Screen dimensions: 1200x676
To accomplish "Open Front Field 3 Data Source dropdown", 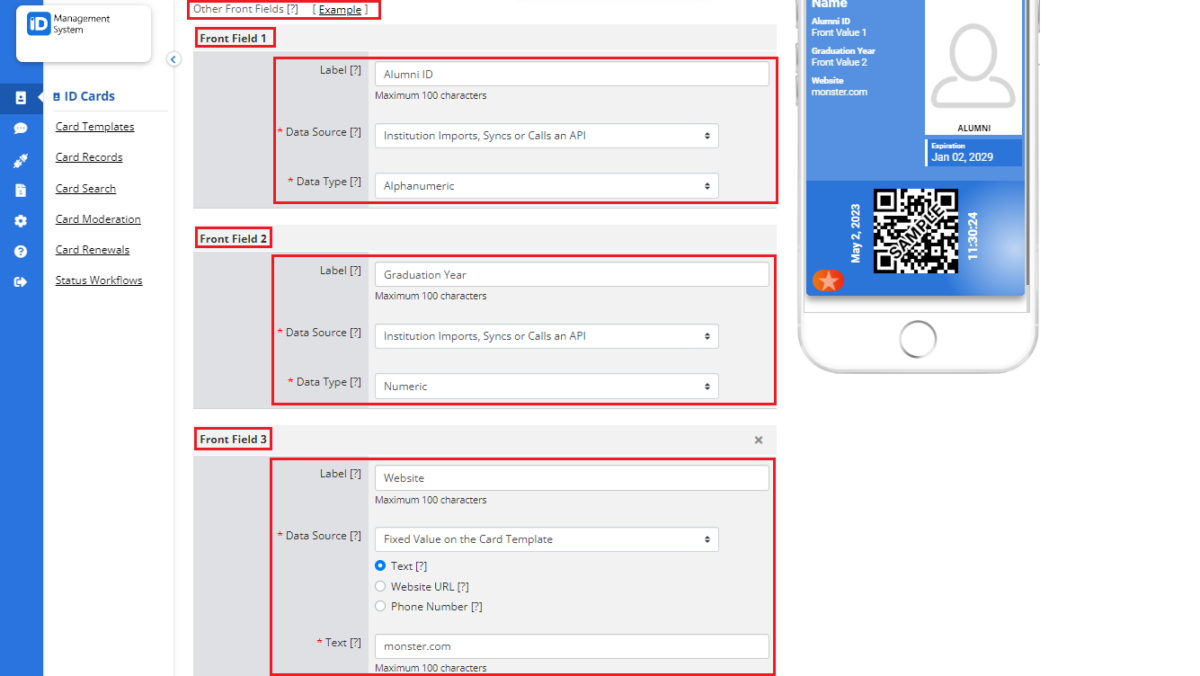I will 546,539.
